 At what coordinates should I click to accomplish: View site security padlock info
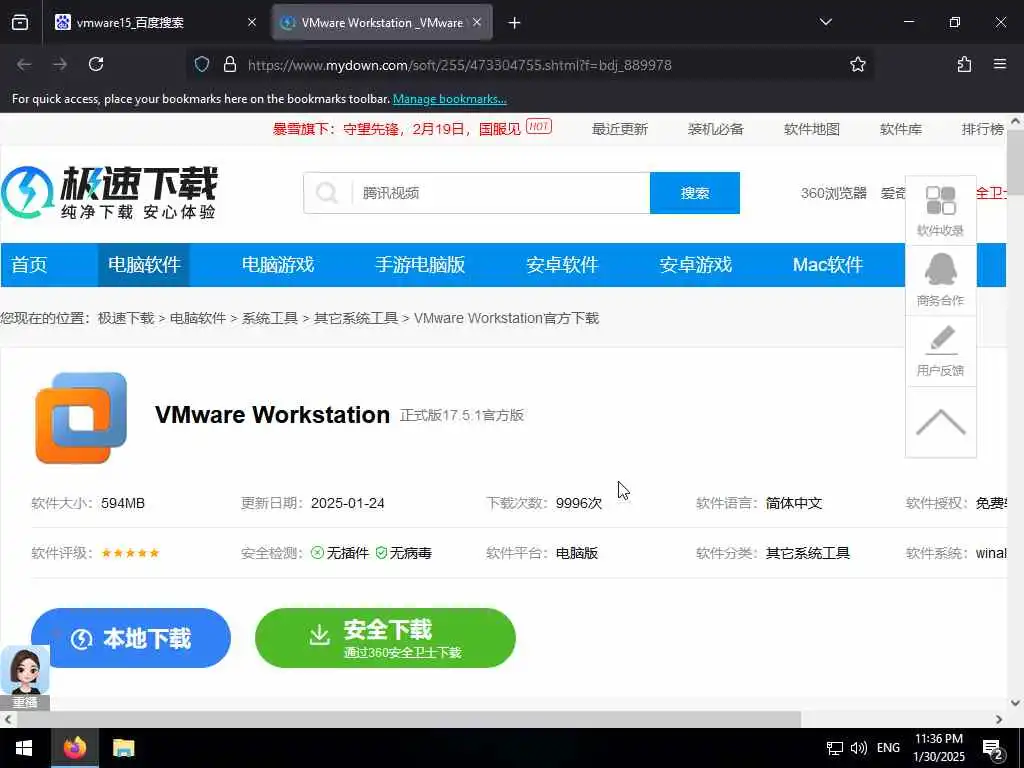click(229, 64)
